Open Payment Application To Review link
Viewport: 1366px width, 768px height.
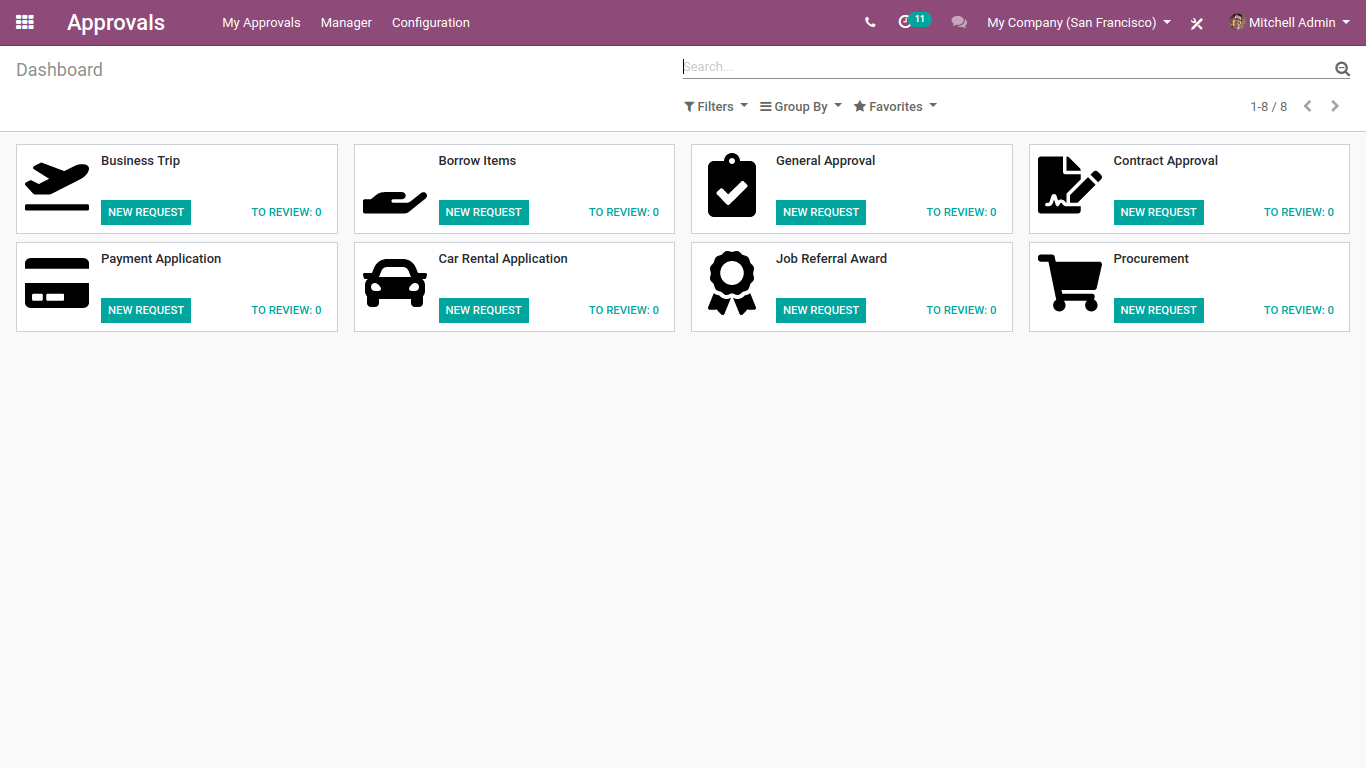(x=287, y=310)
